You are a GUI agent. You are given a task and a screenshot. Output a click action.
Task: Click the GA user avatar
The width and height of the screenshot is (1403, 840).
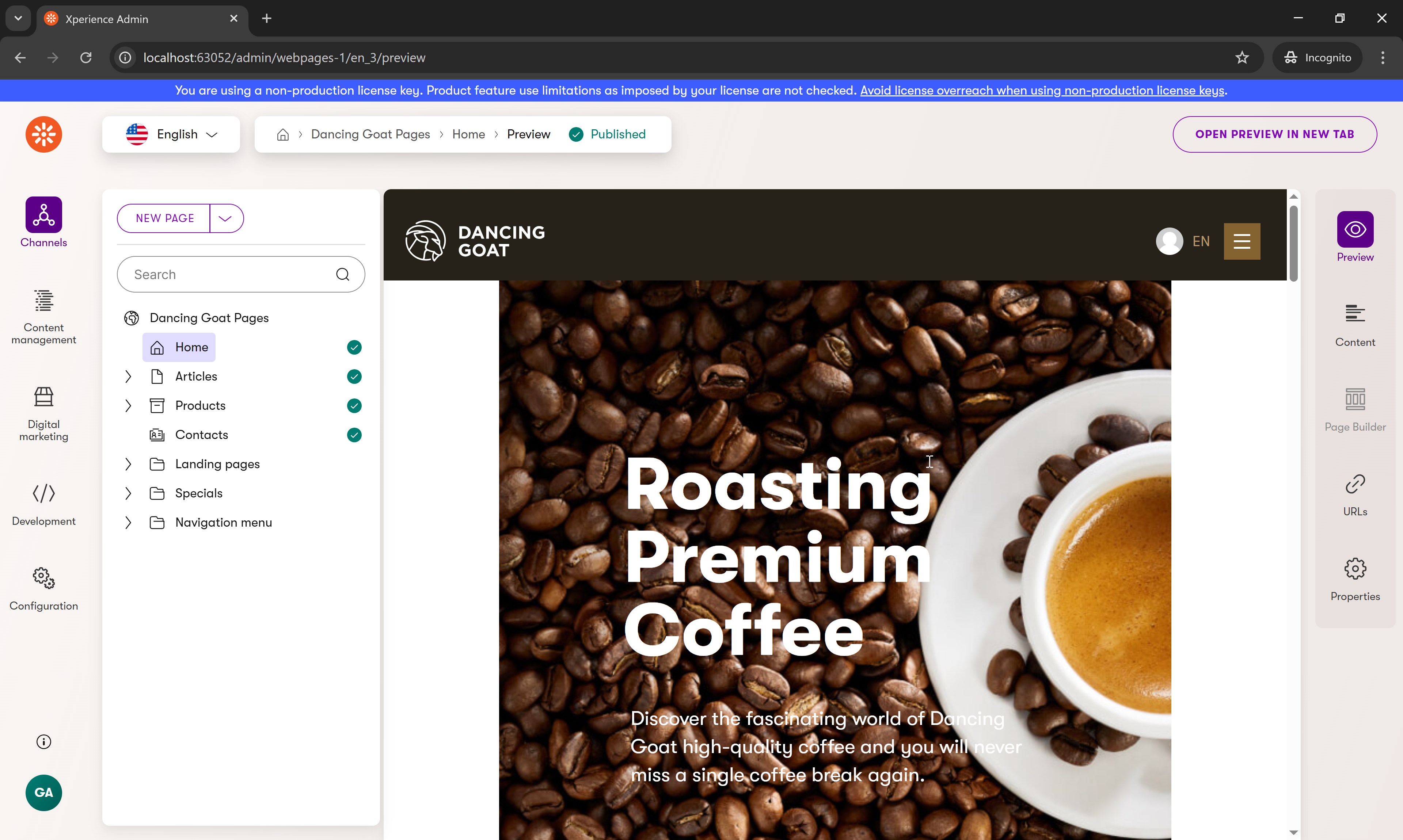click(43, 792)
